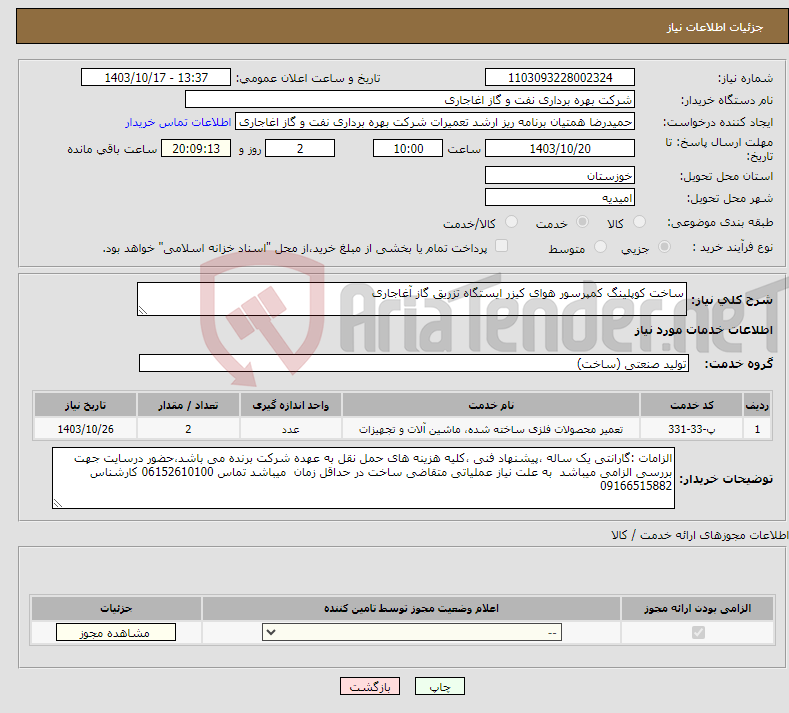Select the جزیی purchase type radio

pyautogui.click(x=664, y=247)
